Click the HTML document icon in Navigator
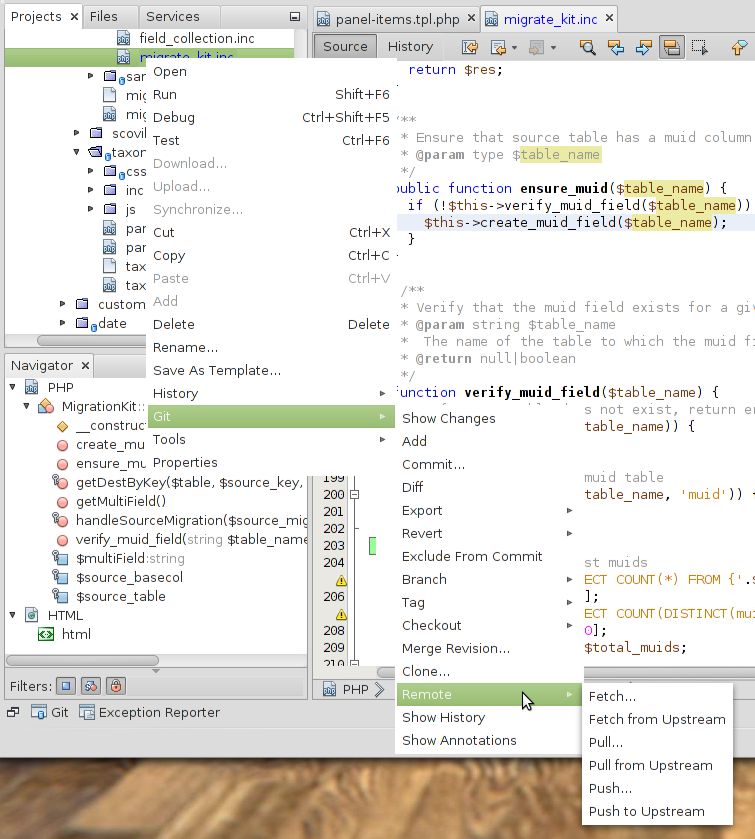 pyautogui.click(x=32, y=615)
